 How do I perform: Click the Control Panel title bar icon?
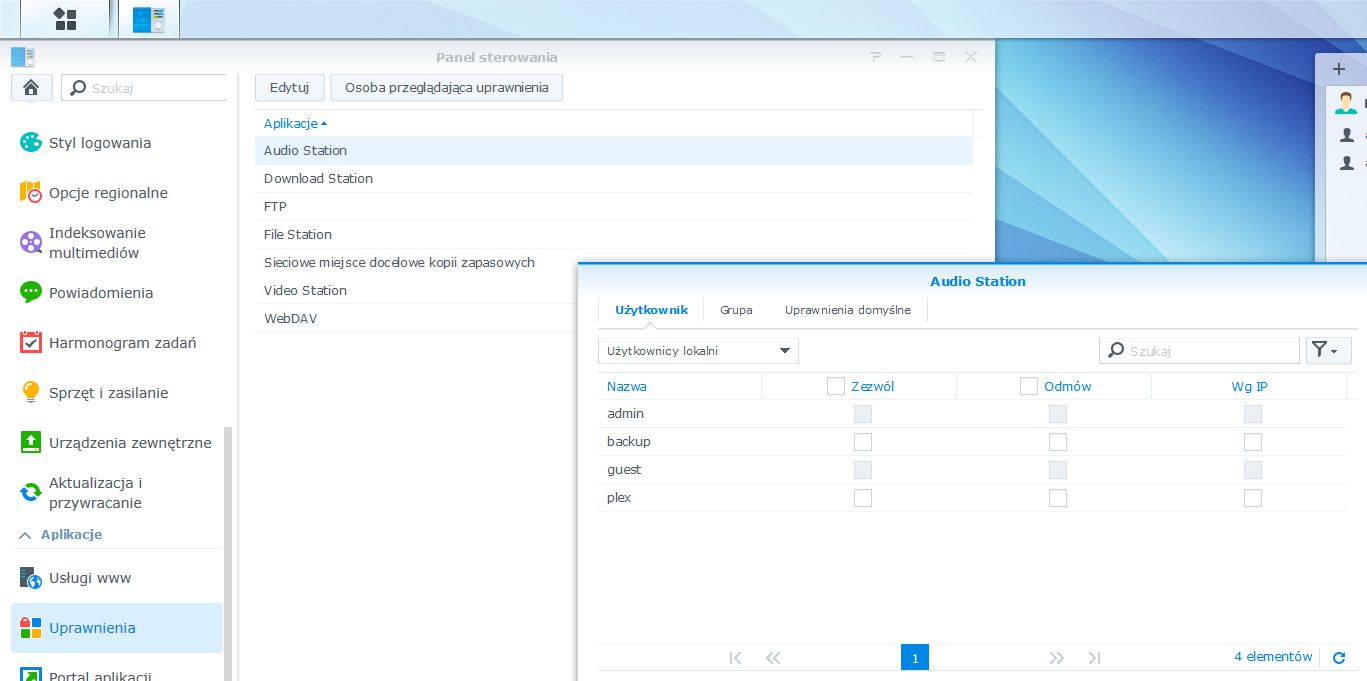click(23, 57)
